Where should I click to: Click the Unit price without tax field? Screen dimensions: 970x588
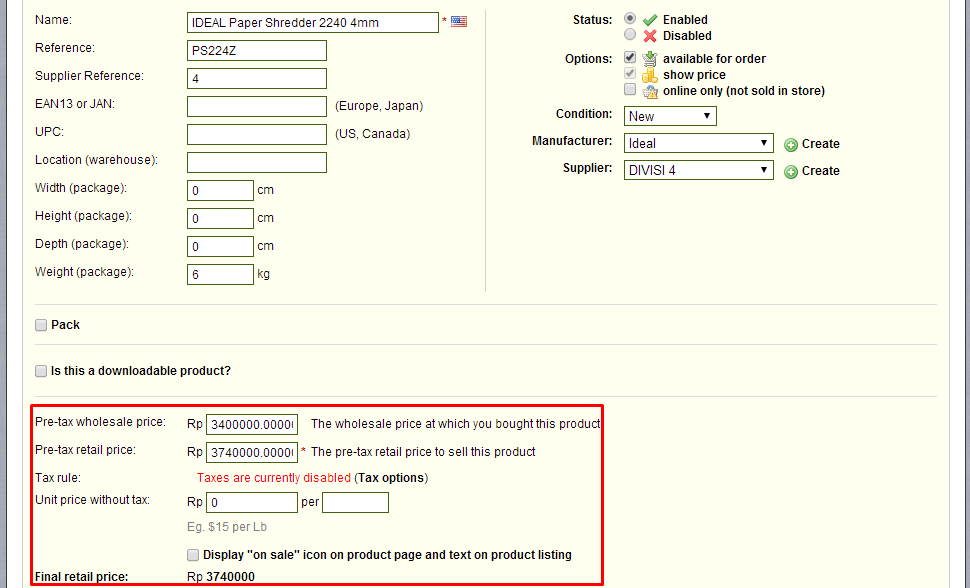pos(252,503)
